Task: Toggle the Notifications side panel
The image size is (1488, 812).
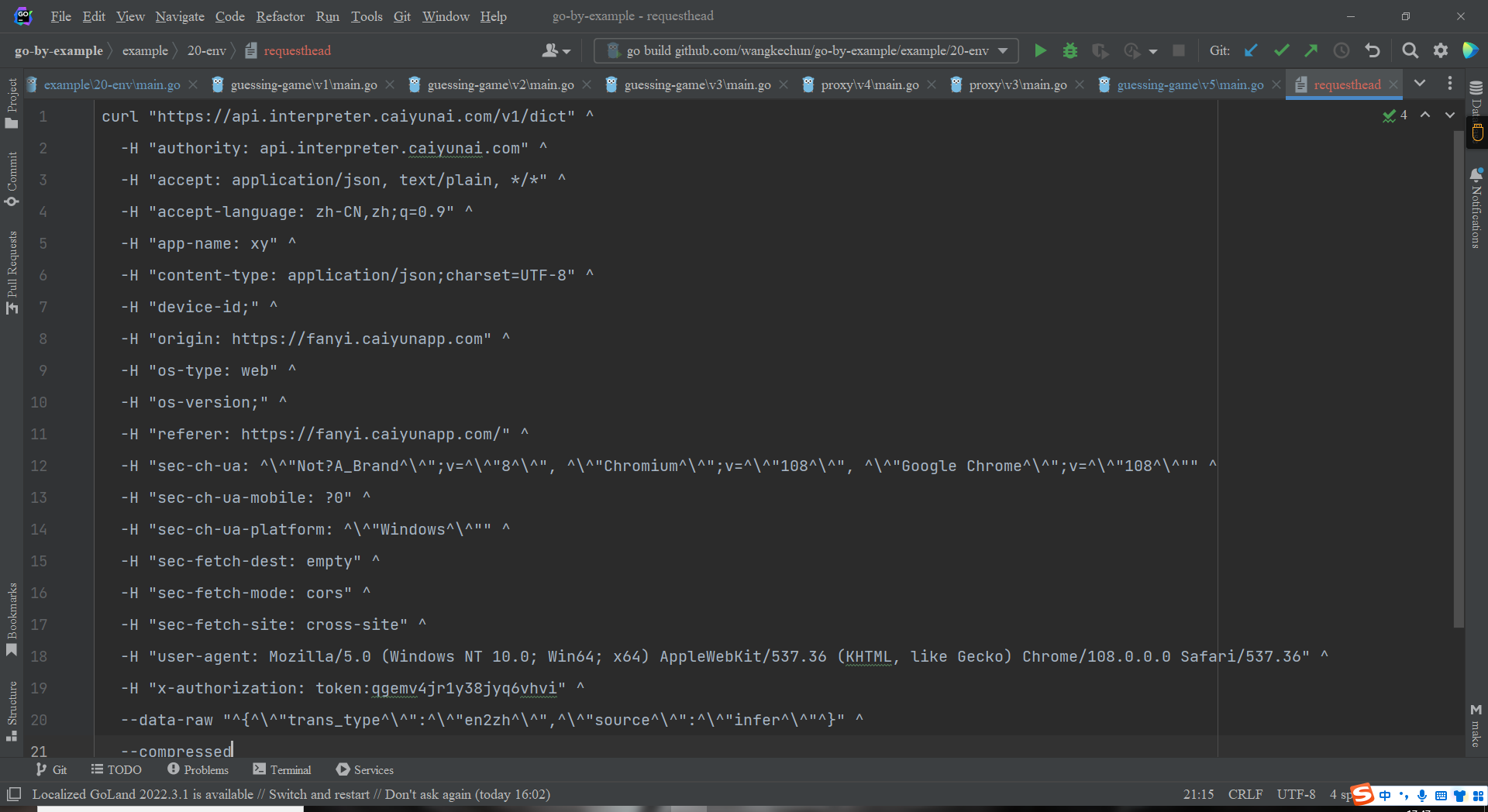Action: tap(1476, 208)
